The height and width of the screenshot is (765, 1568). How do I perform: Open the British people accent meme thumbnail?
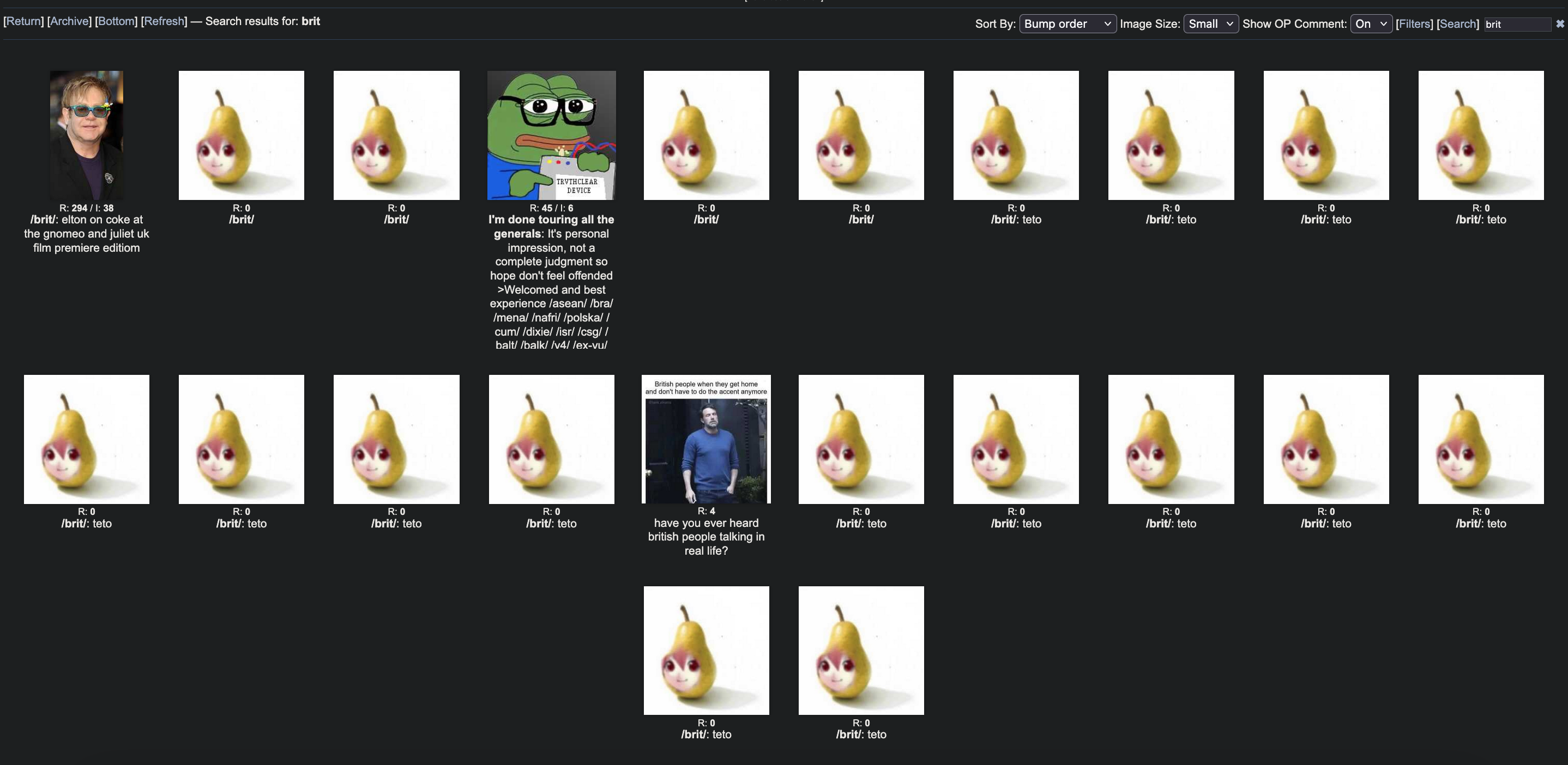[706, 439]
